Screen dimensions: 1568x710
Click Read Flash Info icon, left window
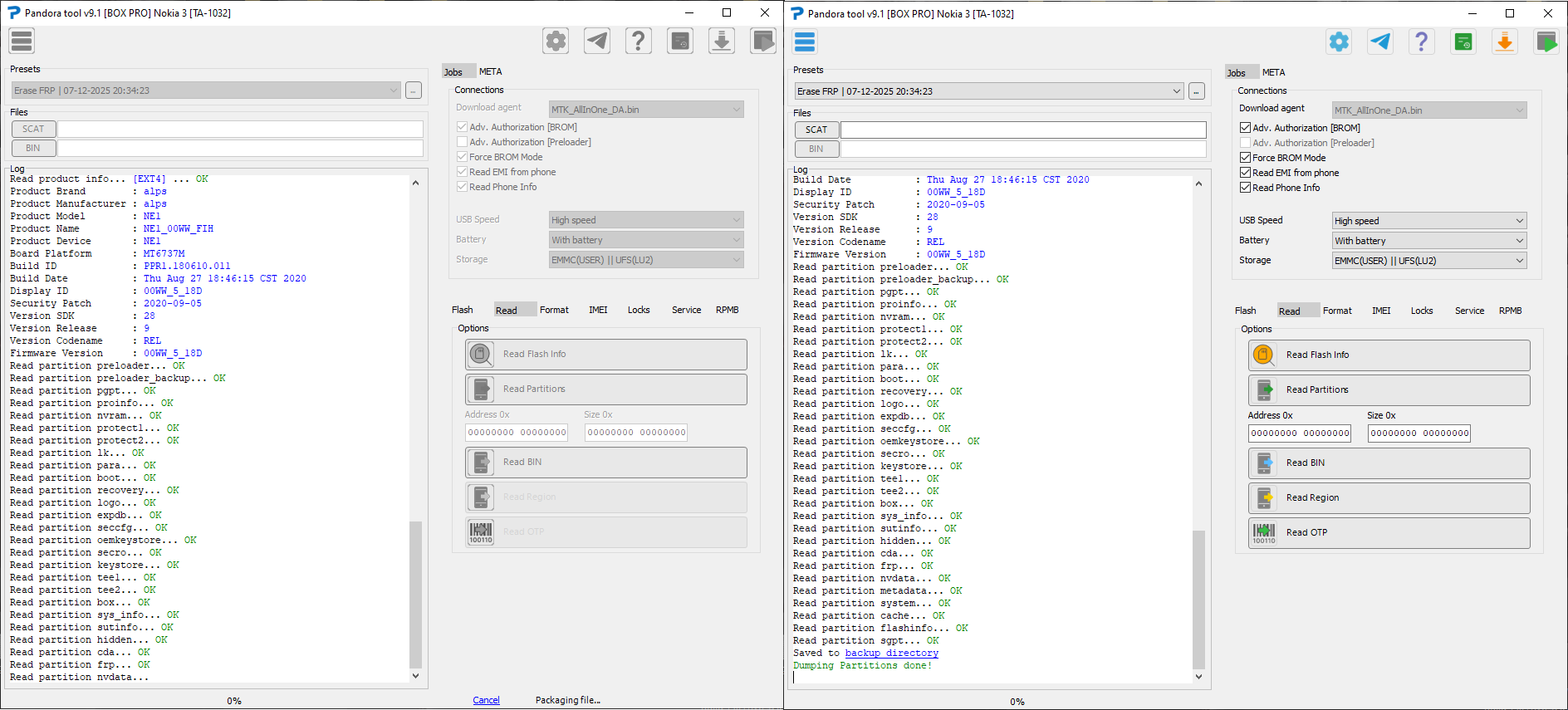click(x=480, y=355)
